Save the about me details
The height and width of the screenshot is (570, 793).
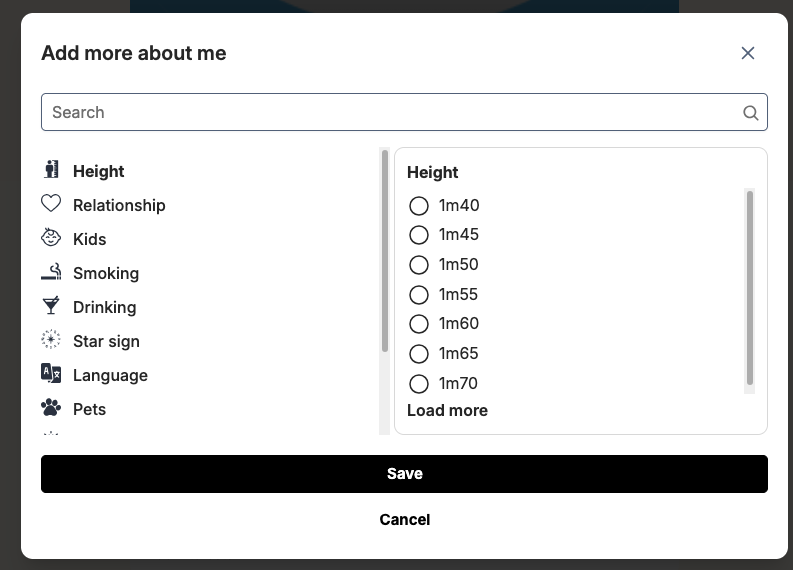[404, 474]
